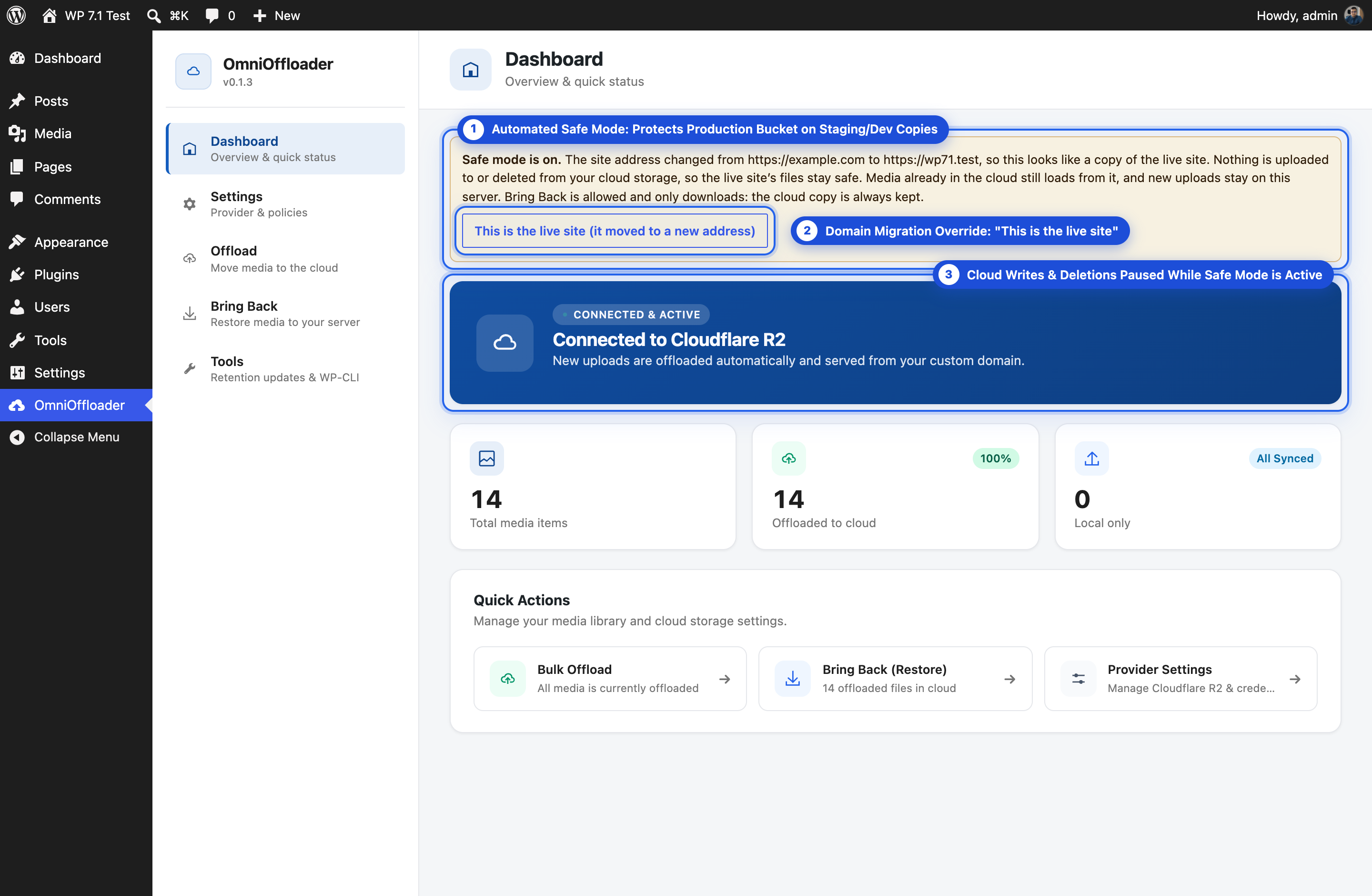Click the image icon above Total media items
The image size is (1372, 896).
[486, 458]
